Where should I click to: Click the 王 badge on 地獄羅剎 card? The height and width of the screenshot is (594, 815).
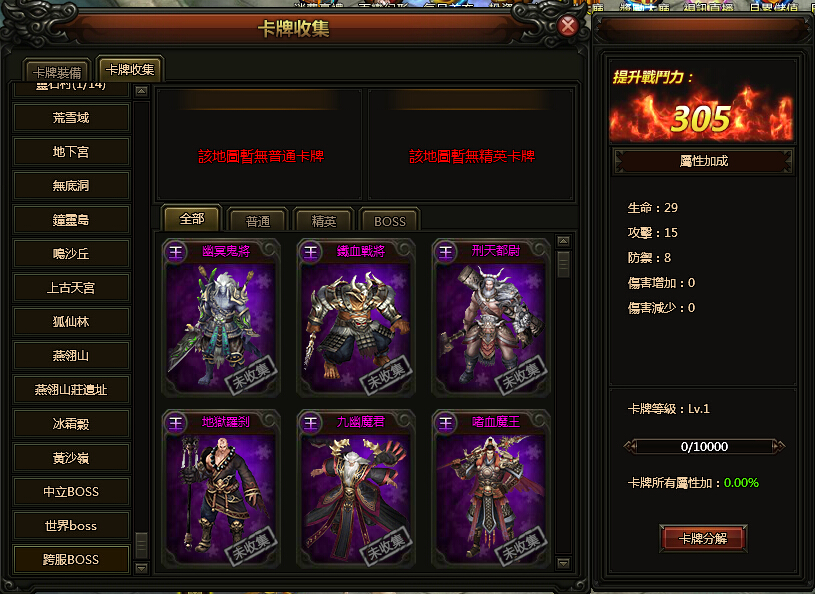(176, 423)
